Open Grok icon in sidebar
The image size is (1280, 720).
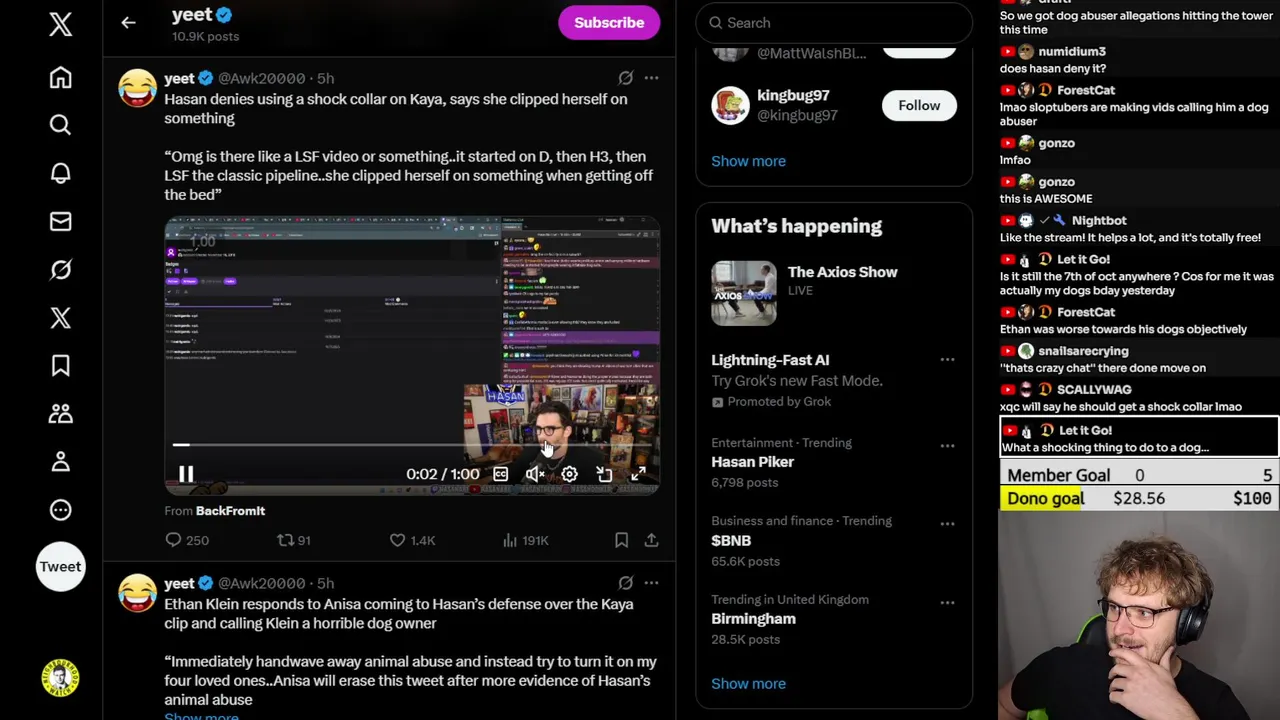click(60, 269)
